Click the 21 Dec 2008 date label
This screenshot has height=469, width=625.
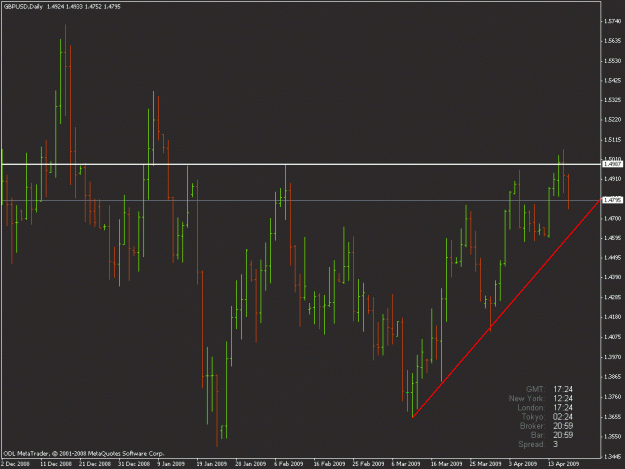click(95, 464)
